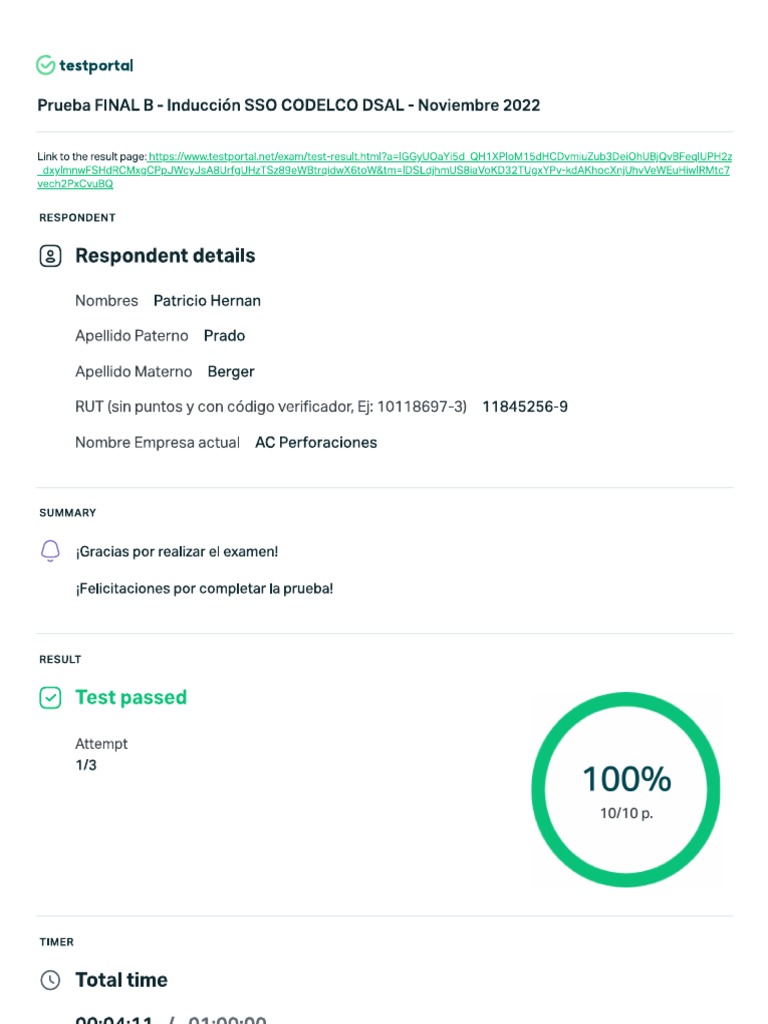Click the exam title Prueba FINAL B

(289, 105)
